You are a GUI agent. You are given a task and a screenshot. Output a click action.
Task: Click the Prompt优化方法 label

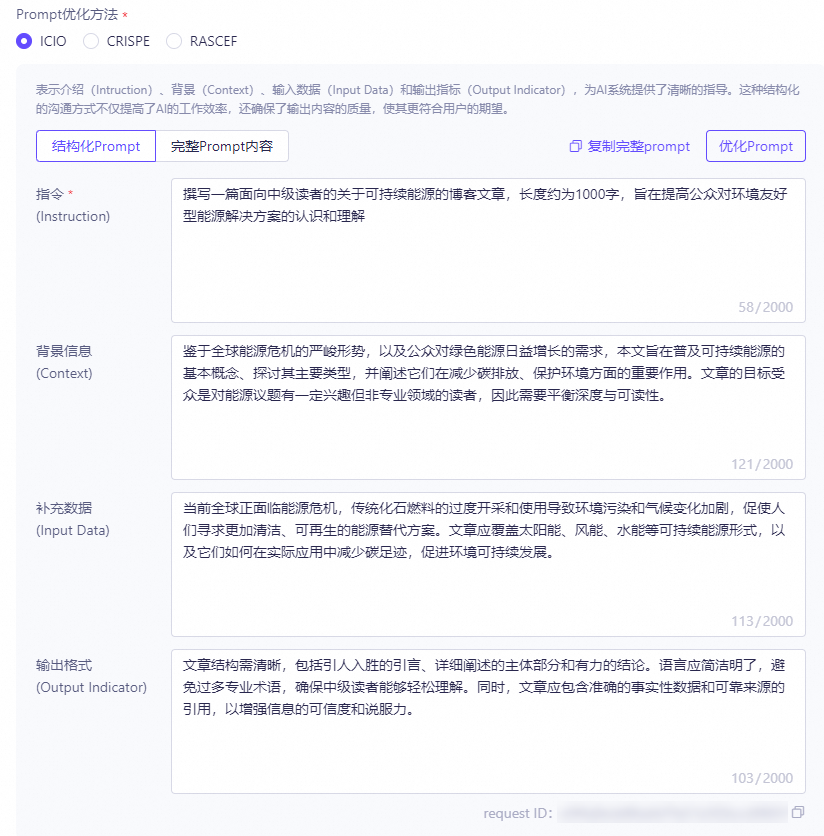(x=67, y=14)
